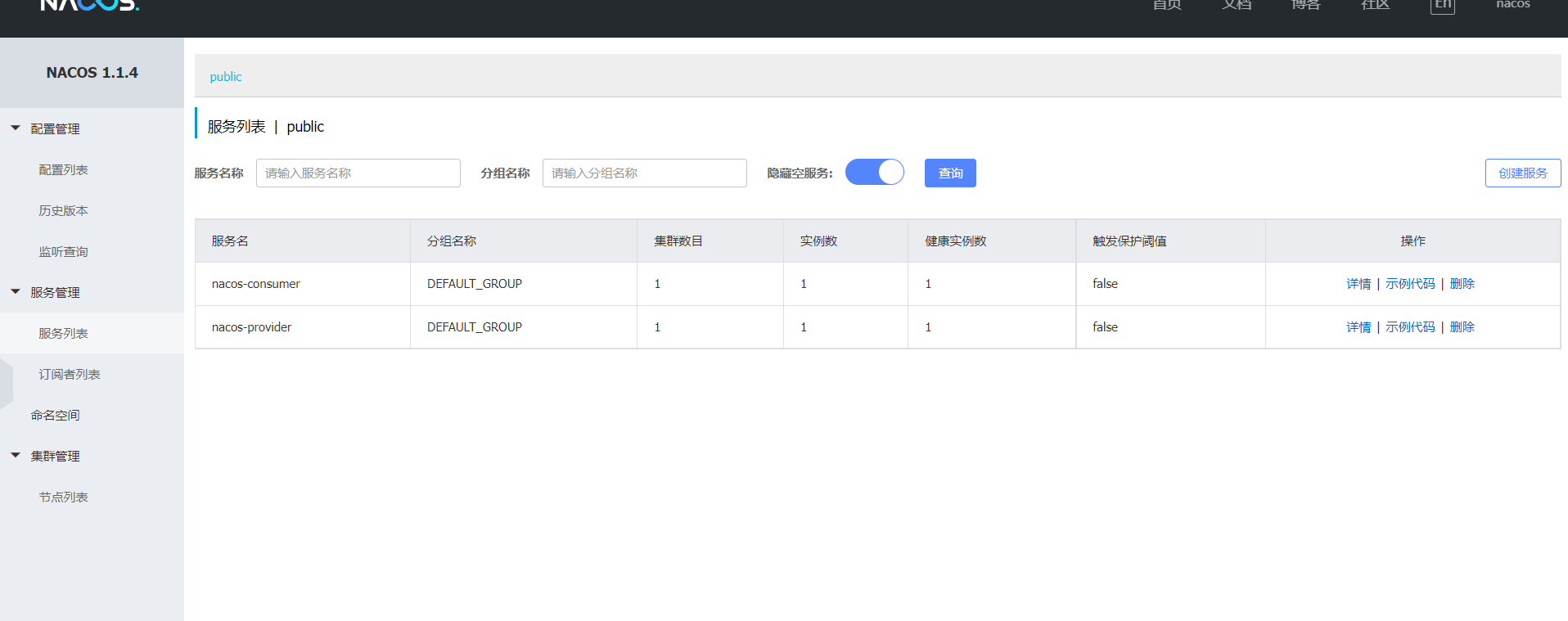Open 命名空间 in the sidebar
The width and height of the screenshot is (1568, 621).
click(x=55, y=415)
